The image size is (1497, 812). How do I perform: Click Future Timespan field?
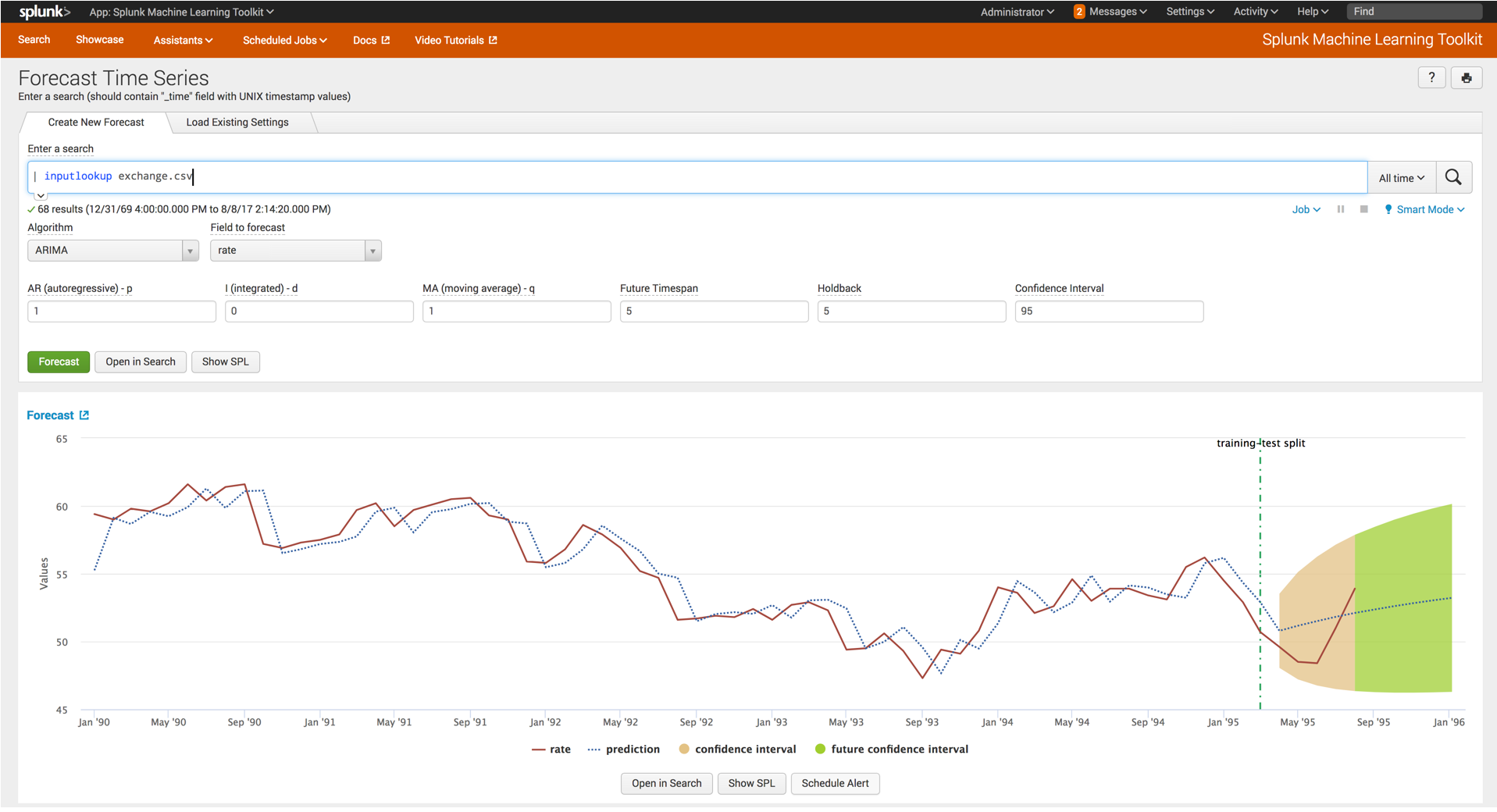point(715,312)
